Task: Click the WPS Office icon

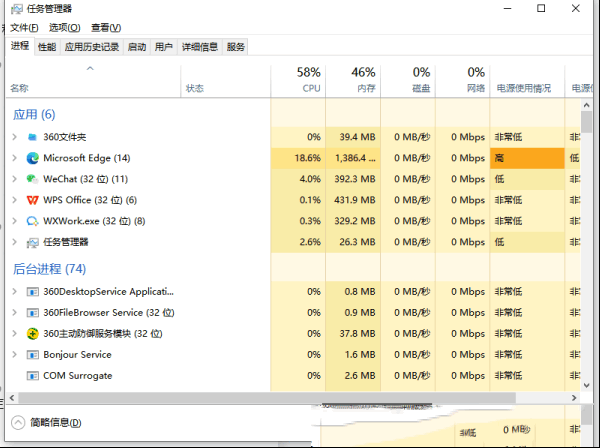Action: 33,200
